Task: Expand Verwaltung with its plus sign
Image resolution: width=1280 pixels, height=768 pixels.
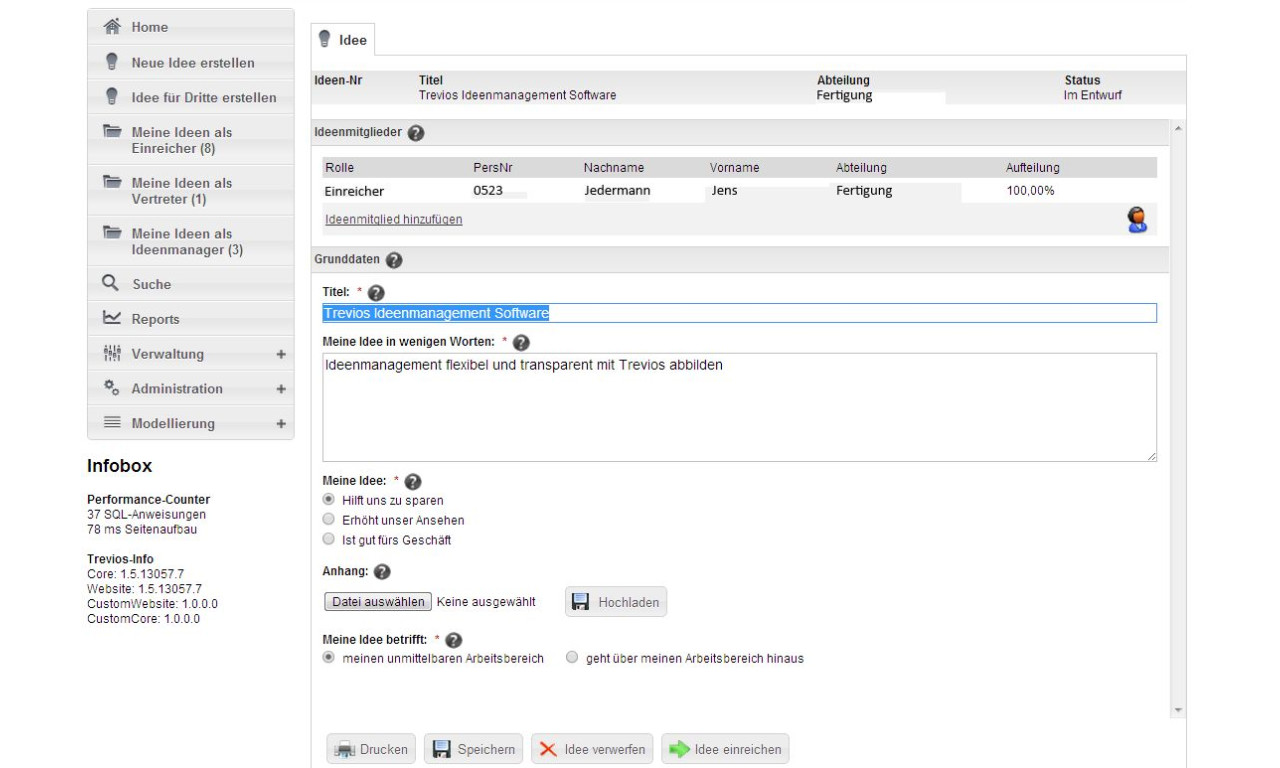Action: click(281, 354)
